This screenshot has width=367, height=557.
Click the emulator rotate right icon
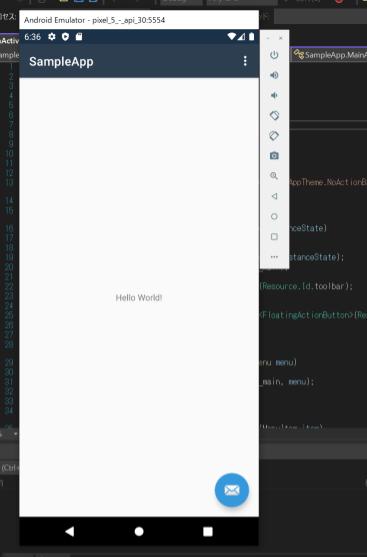(x=274, y=136)
